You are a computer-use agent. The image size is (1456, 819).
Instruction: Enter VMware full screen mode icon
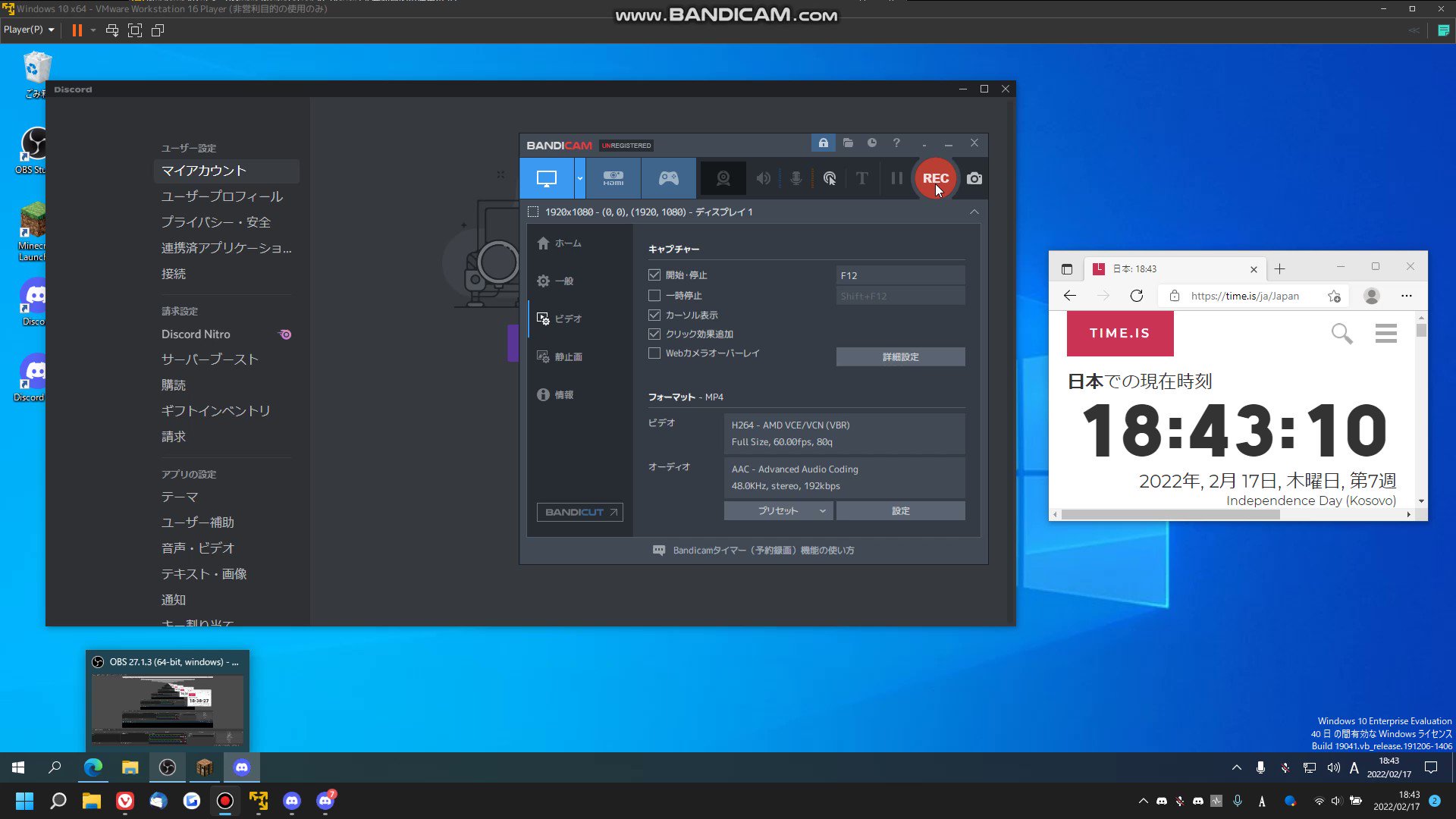tap(135, 30)
